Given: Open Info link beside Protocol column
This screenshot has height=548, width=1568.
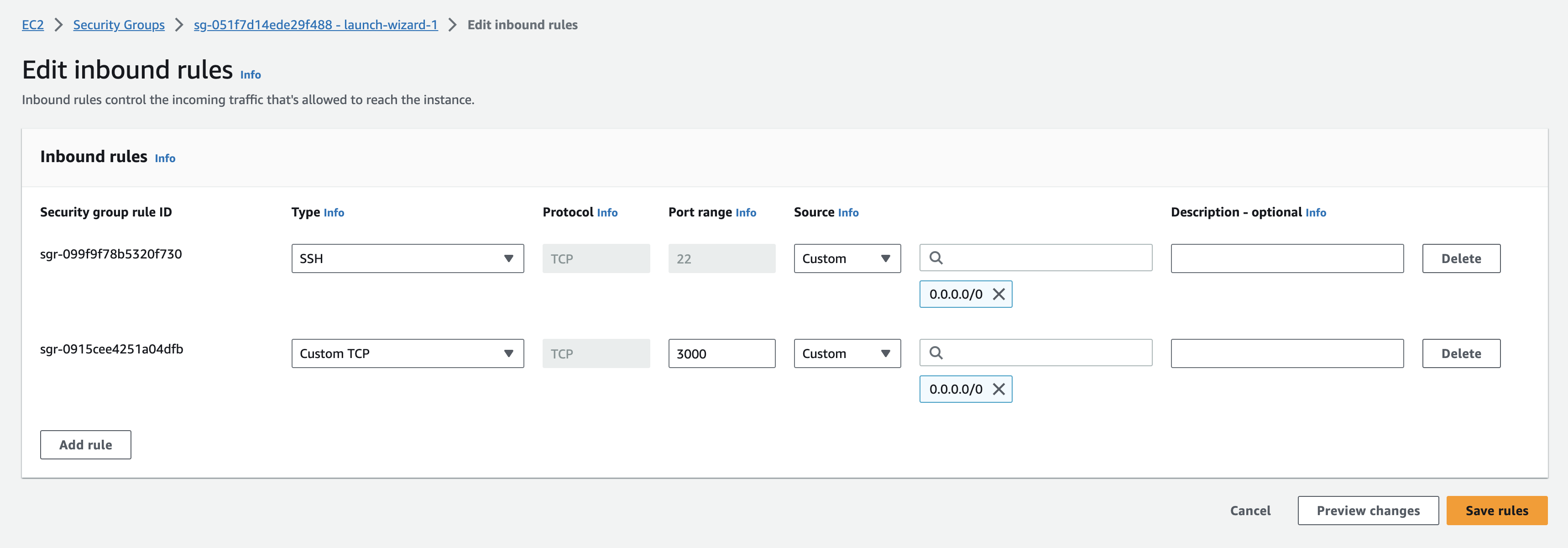Looking at the screenshot, I should 606,212.
